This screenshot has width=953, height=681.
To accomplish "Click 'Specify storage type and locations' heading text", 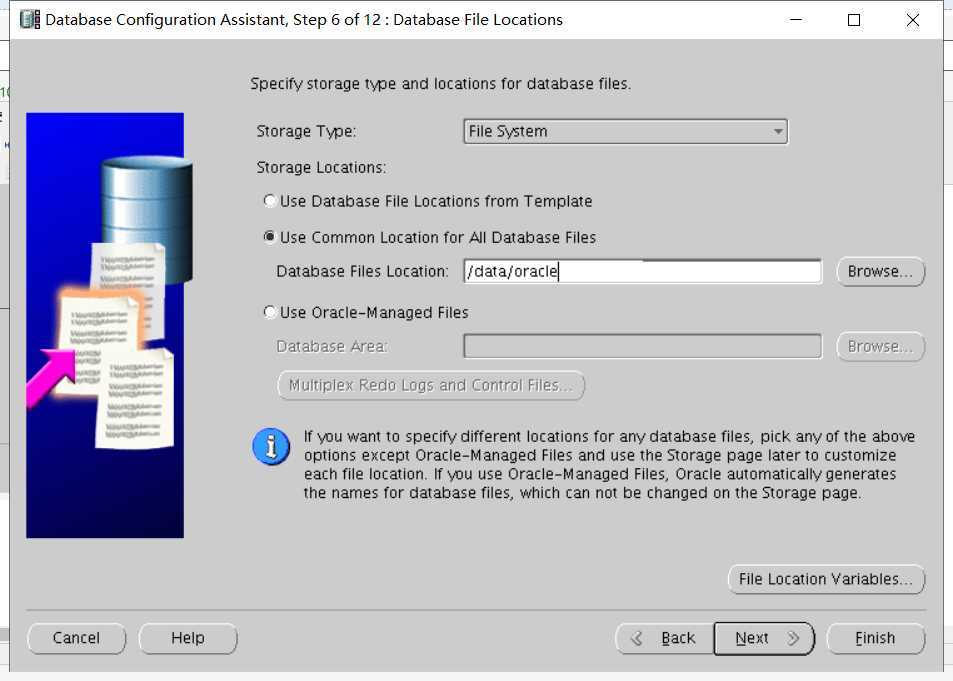I will click(x=441, y=84).
